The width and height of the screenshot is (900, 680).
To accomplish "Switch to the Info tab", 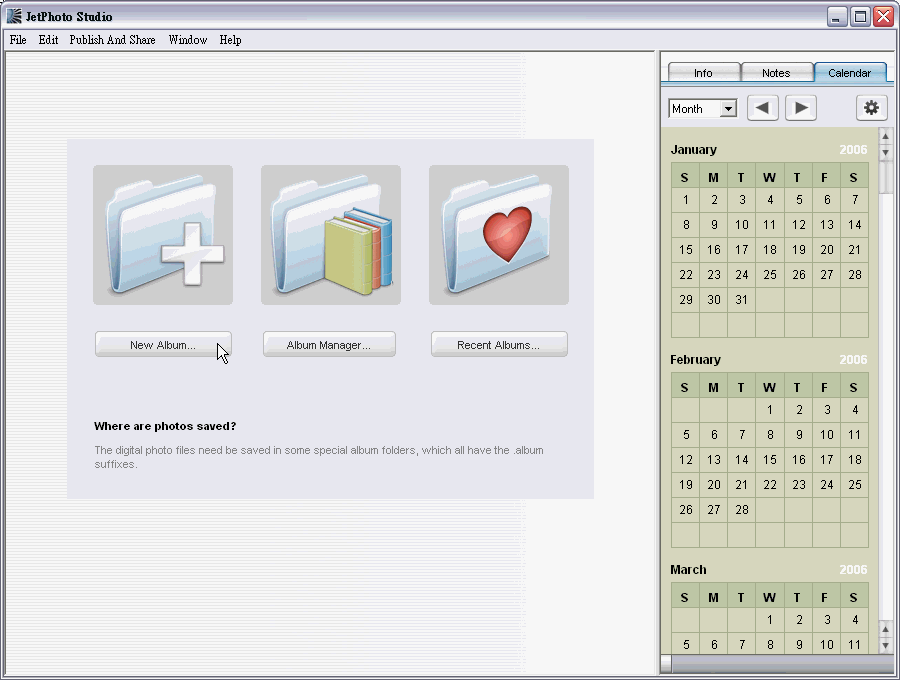I will click(x=703, y=73).
